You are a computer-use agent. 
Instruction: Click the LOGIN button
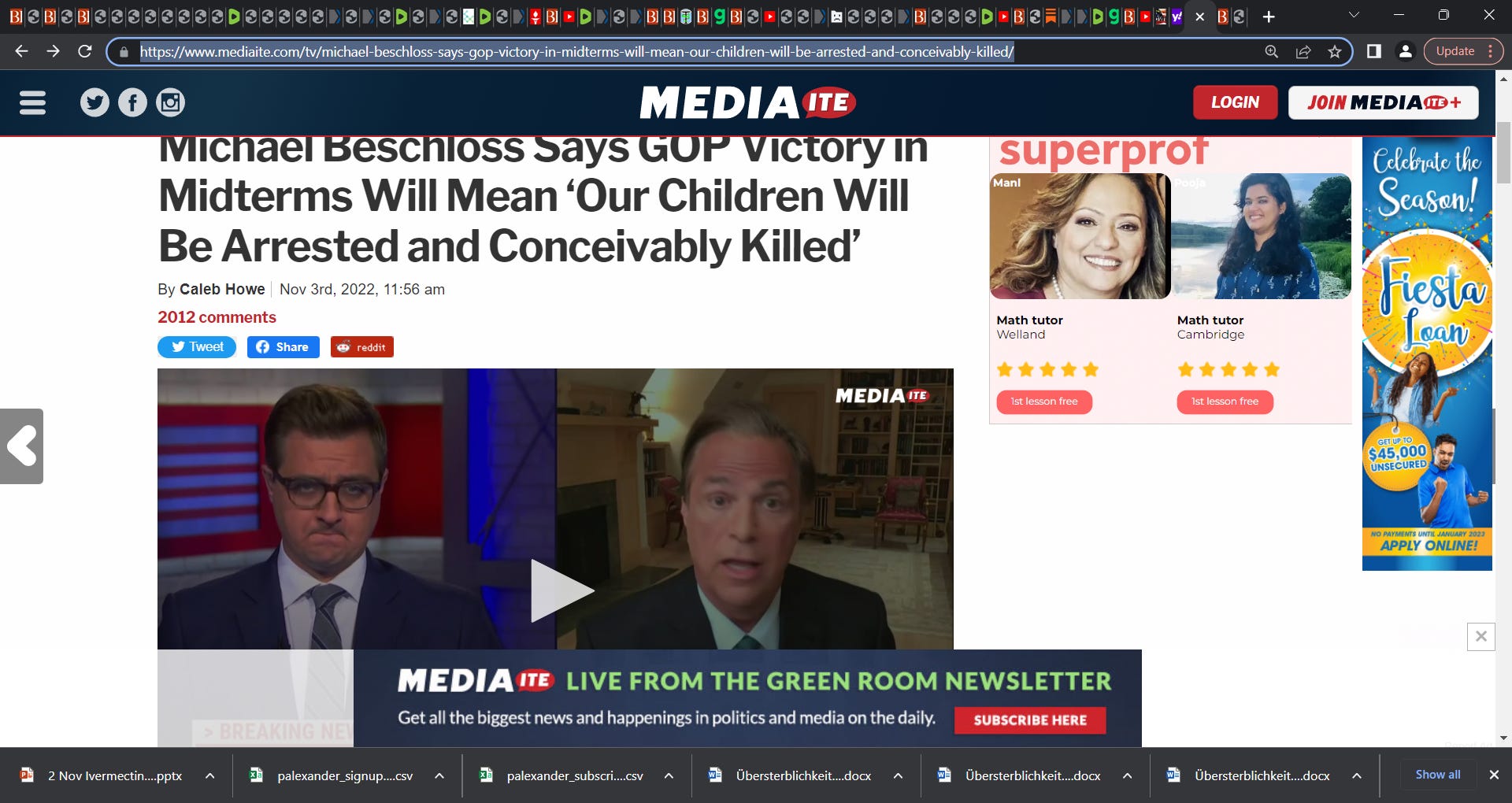1235,102
